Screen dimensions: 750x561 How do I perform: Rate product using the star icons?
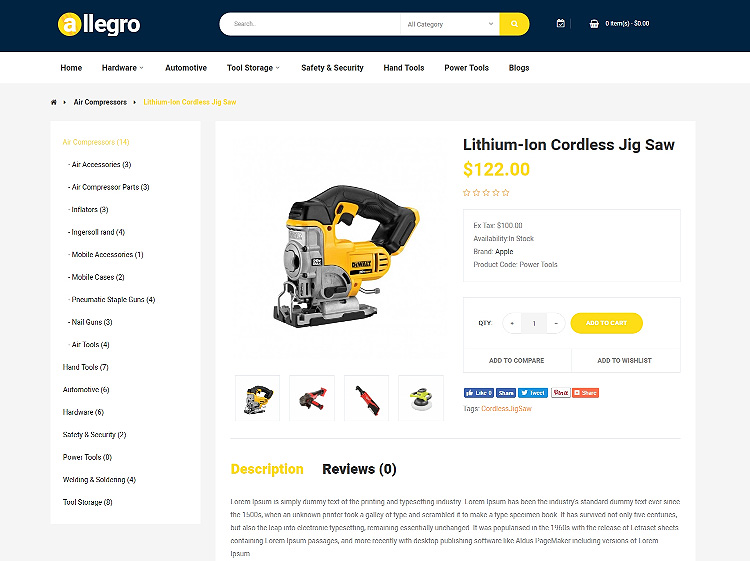coord(486,193)
